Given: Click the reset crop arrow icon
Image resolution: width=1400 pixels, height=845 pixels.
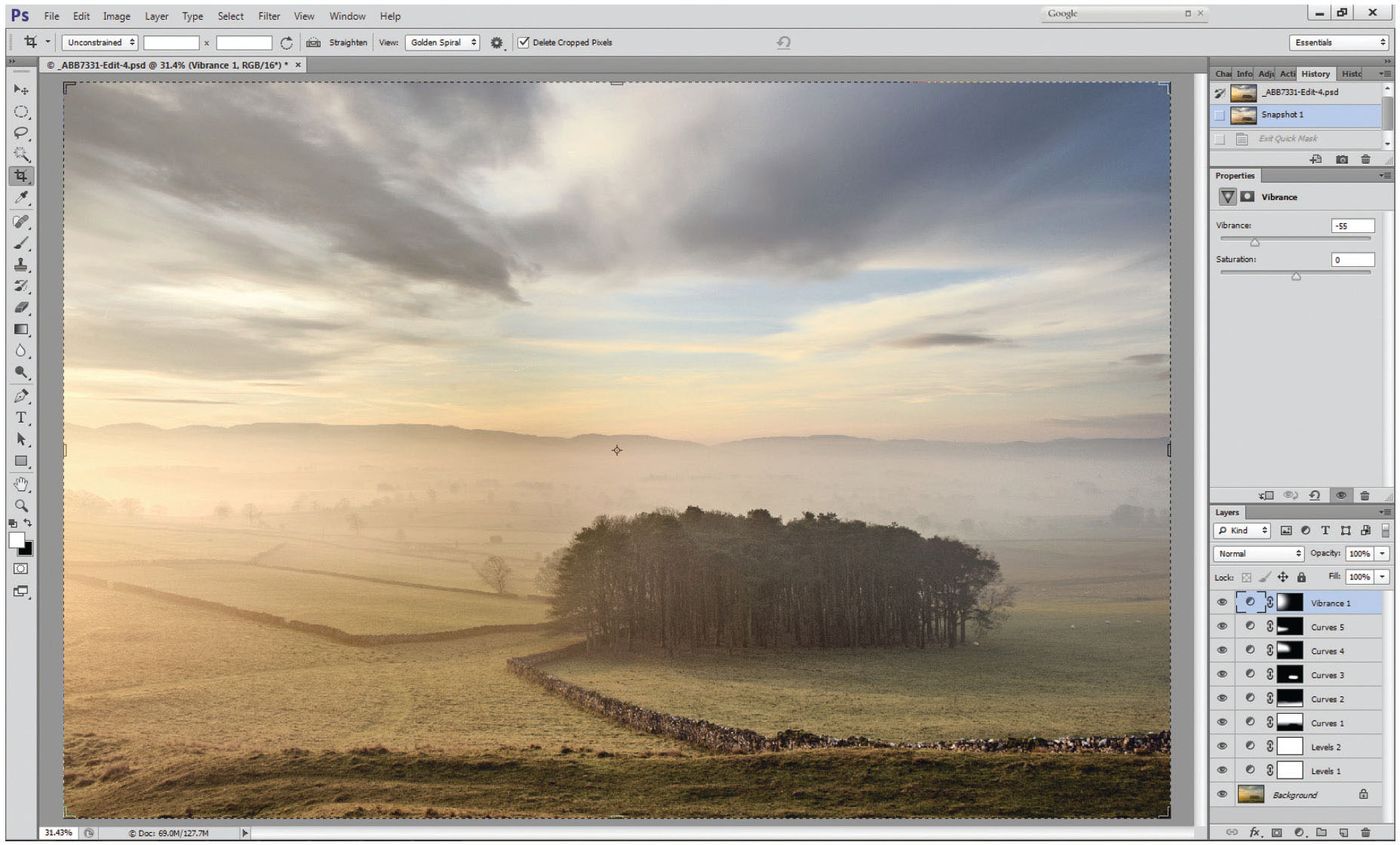Looking at the screenshot, I should tap(784, 43).
